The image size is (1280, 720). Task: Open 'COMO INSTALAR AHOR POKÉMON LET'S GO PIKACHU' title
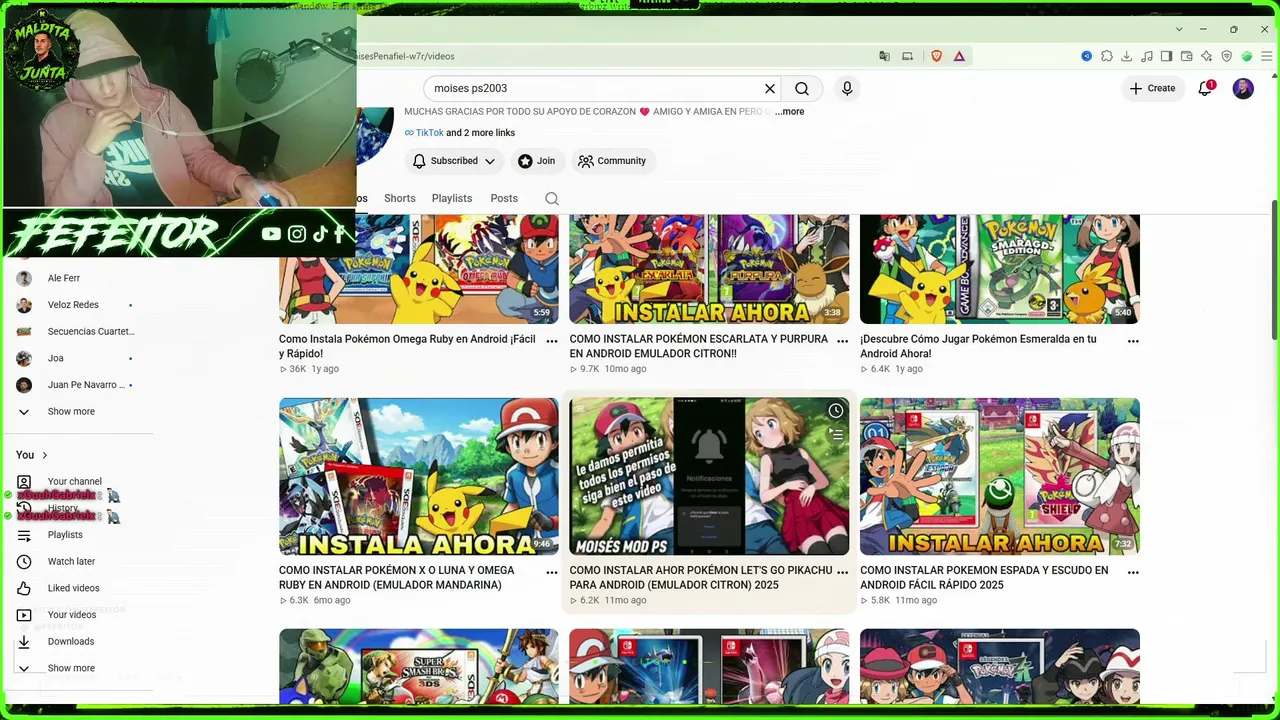pos(700,578)
